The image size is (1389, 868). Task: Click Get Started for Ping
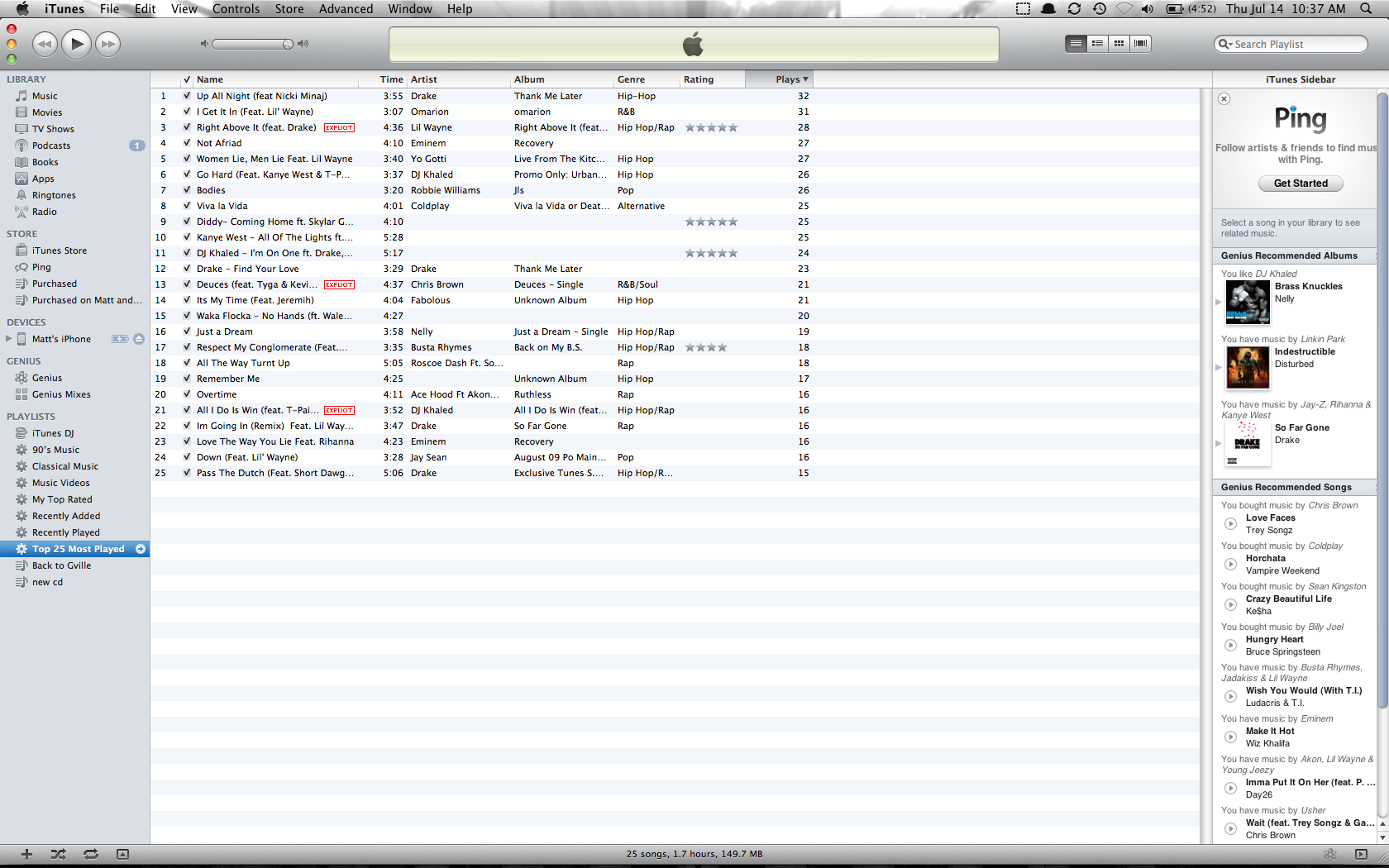pos(1301,184)
